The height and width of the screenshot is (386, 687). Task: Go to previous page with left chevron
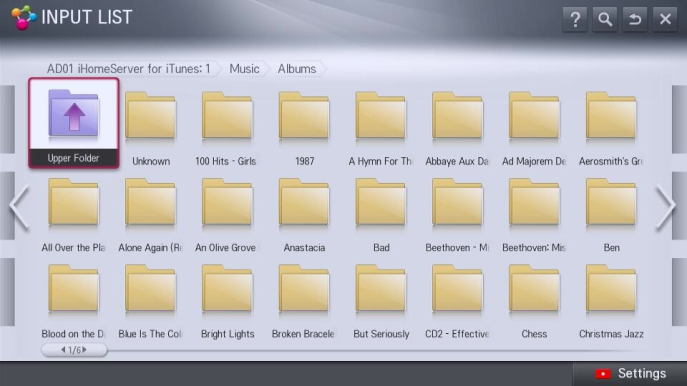click(20, 207)
